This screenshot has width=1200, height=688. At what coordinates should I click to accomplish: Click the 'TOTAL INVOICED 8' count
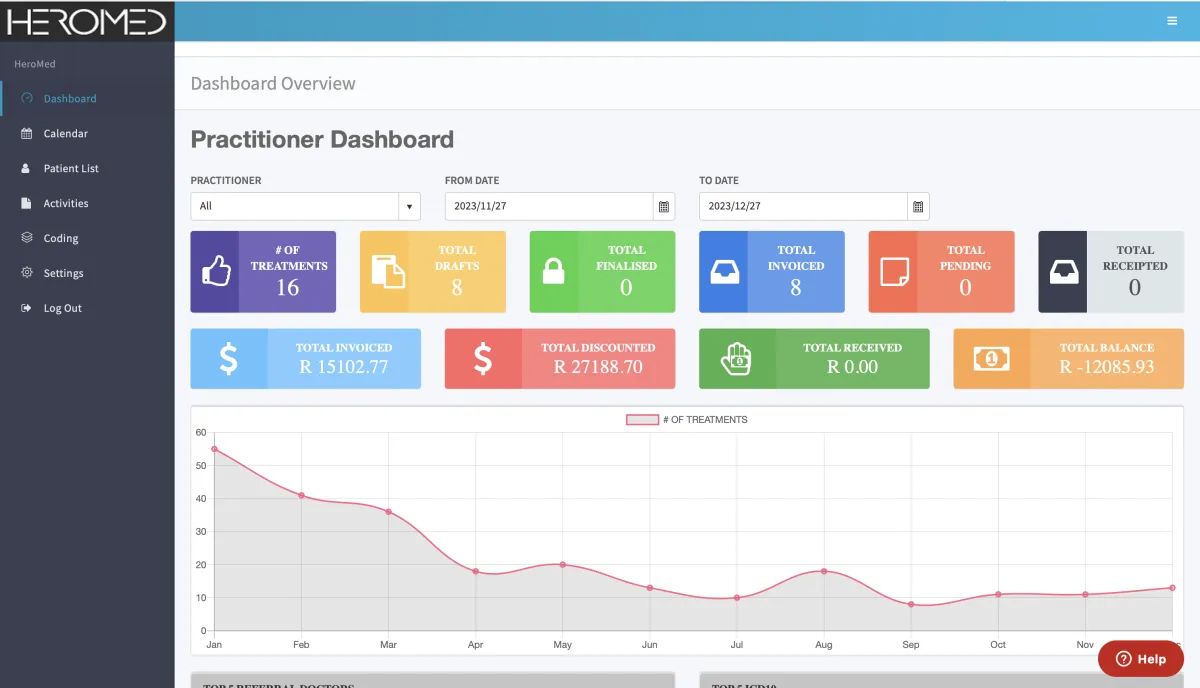796,288
